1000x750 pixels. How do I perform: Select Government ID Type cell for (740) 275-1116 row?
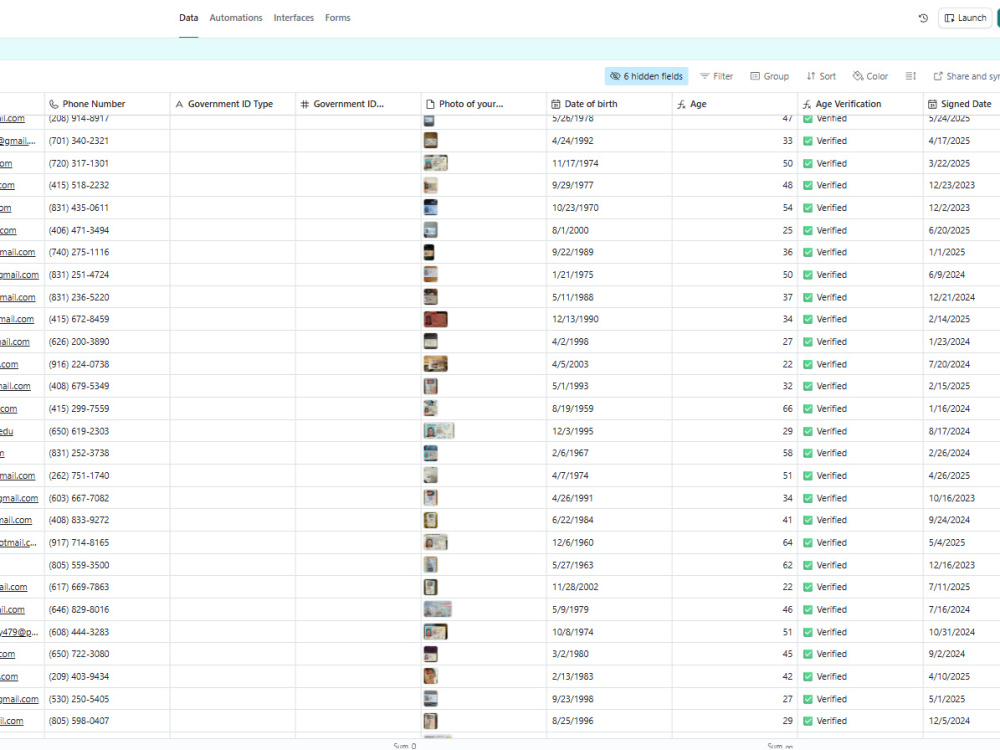(x=233, y=253)
